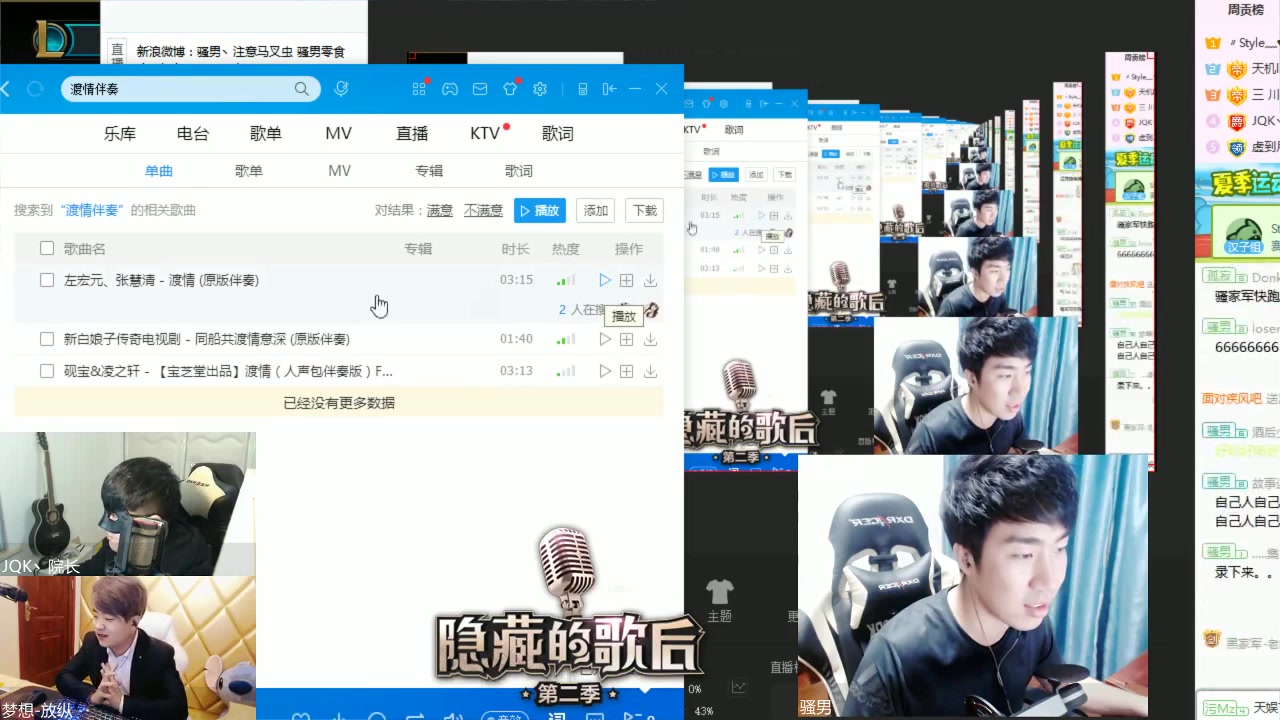Open the envelope messages icon

click(480, 89)
